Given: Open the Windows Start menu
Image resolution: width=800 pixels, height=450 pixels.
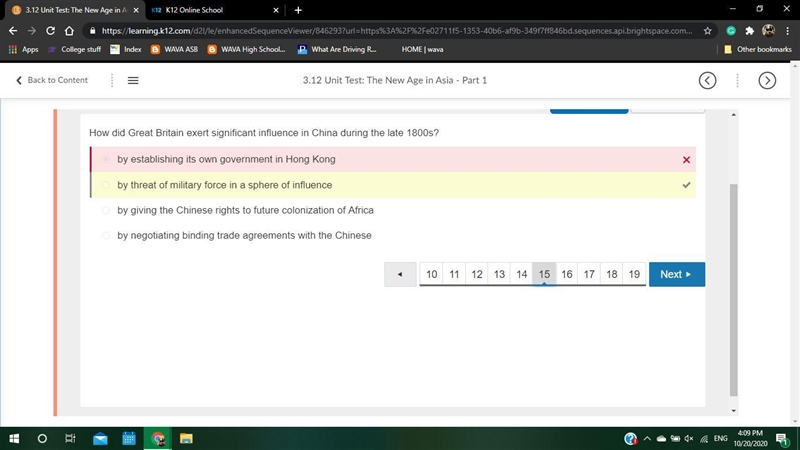Looking at the screenshot, I should pos(14,439).
